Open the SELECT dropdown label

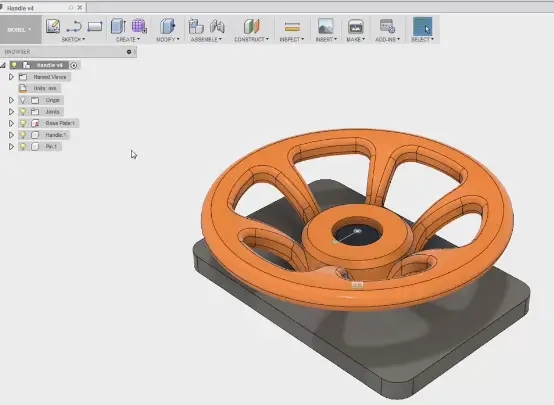(422, 40)
